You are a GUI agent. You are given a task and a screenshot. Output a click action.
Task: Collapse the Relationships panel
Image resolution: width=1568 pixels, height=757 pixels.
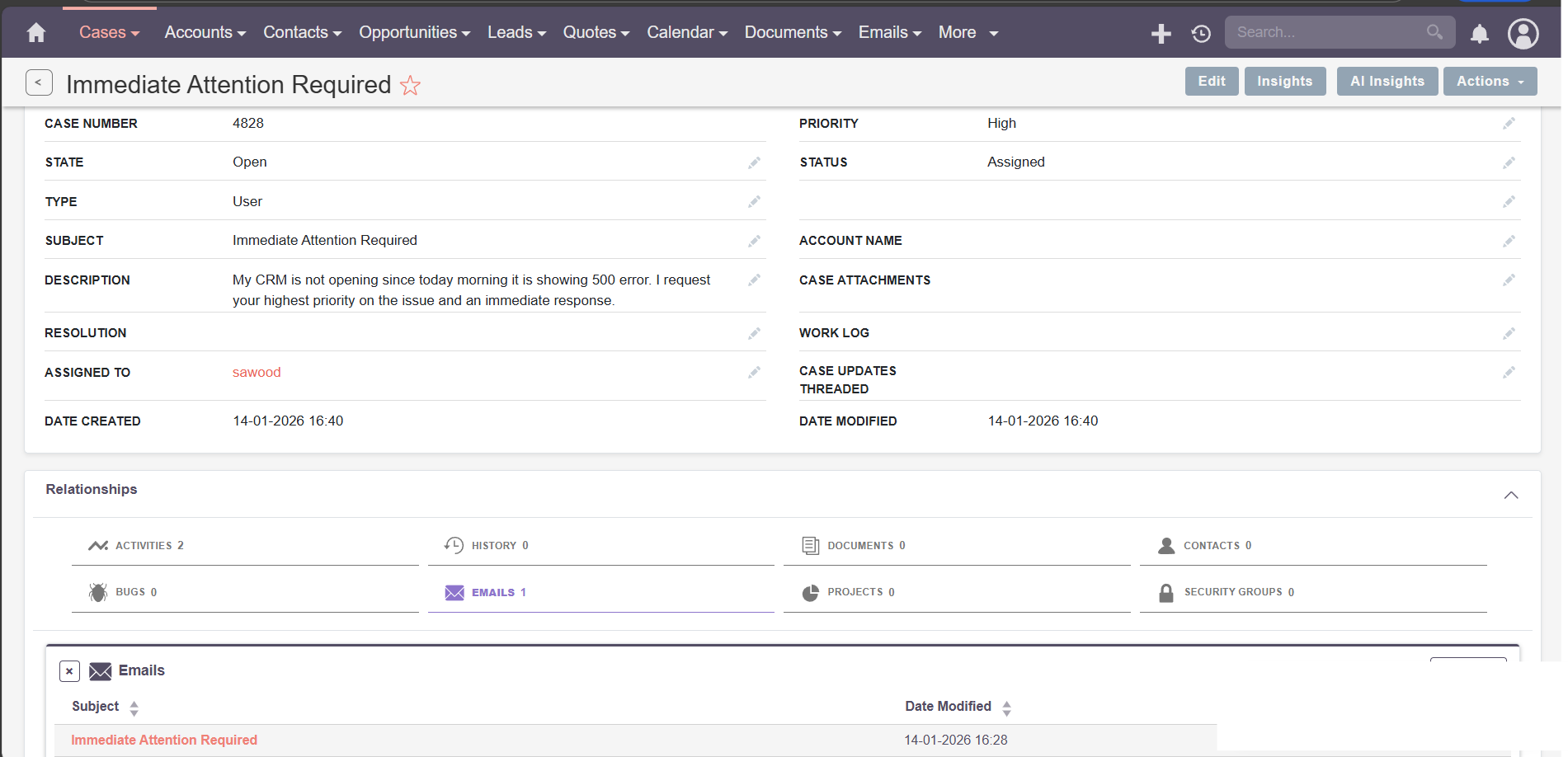pos(1510,495)
